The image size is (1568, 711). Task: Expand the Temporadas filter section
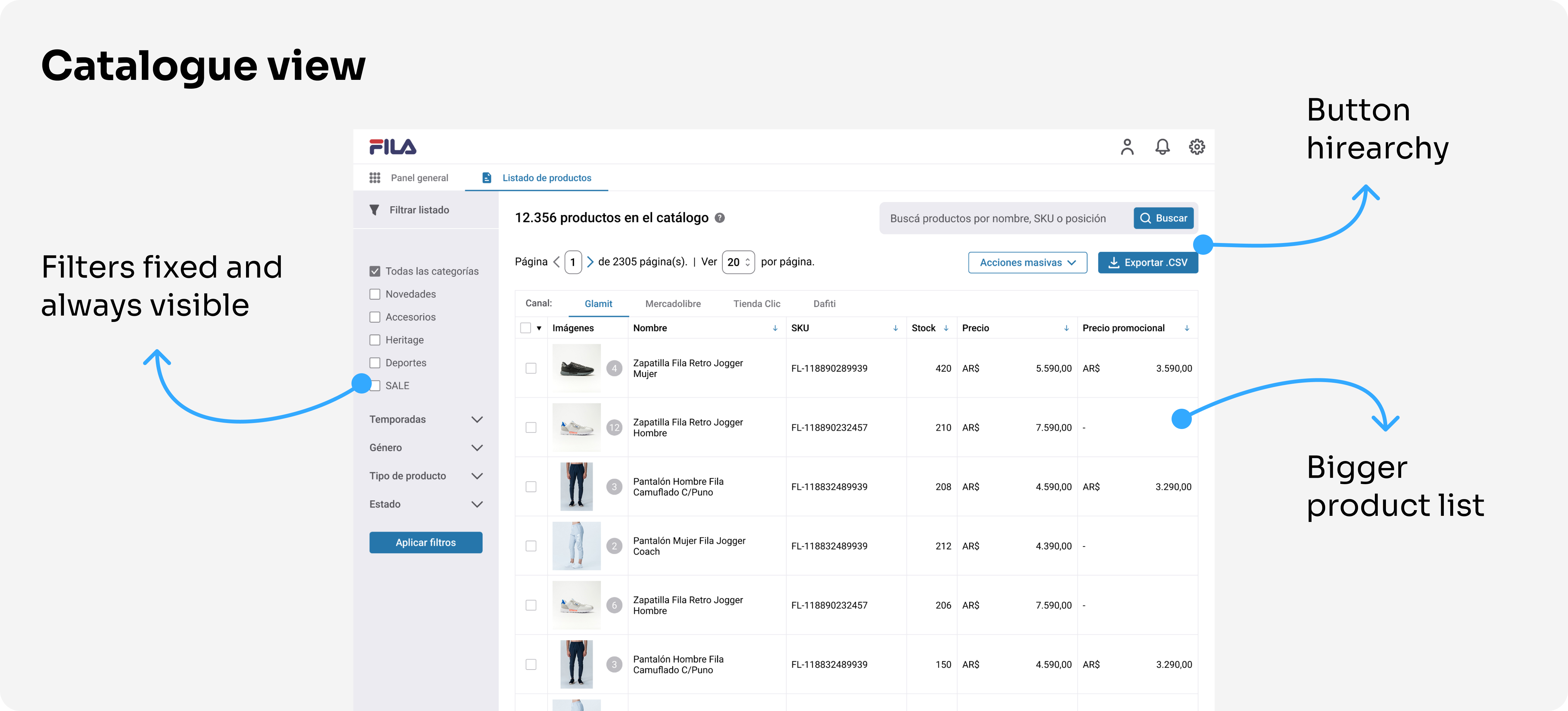477,420
